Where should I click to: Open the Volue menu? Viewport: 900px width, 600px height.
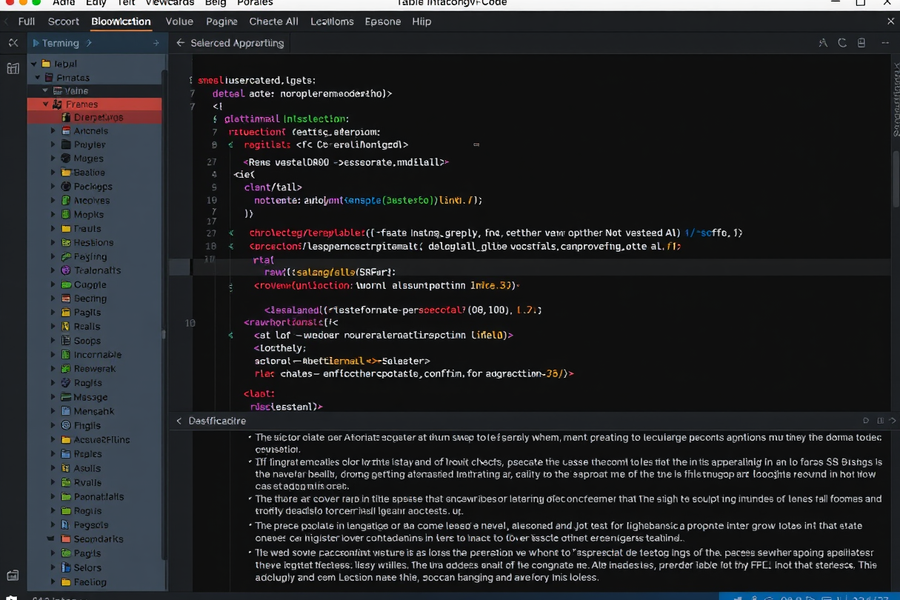tap(179, 22)
